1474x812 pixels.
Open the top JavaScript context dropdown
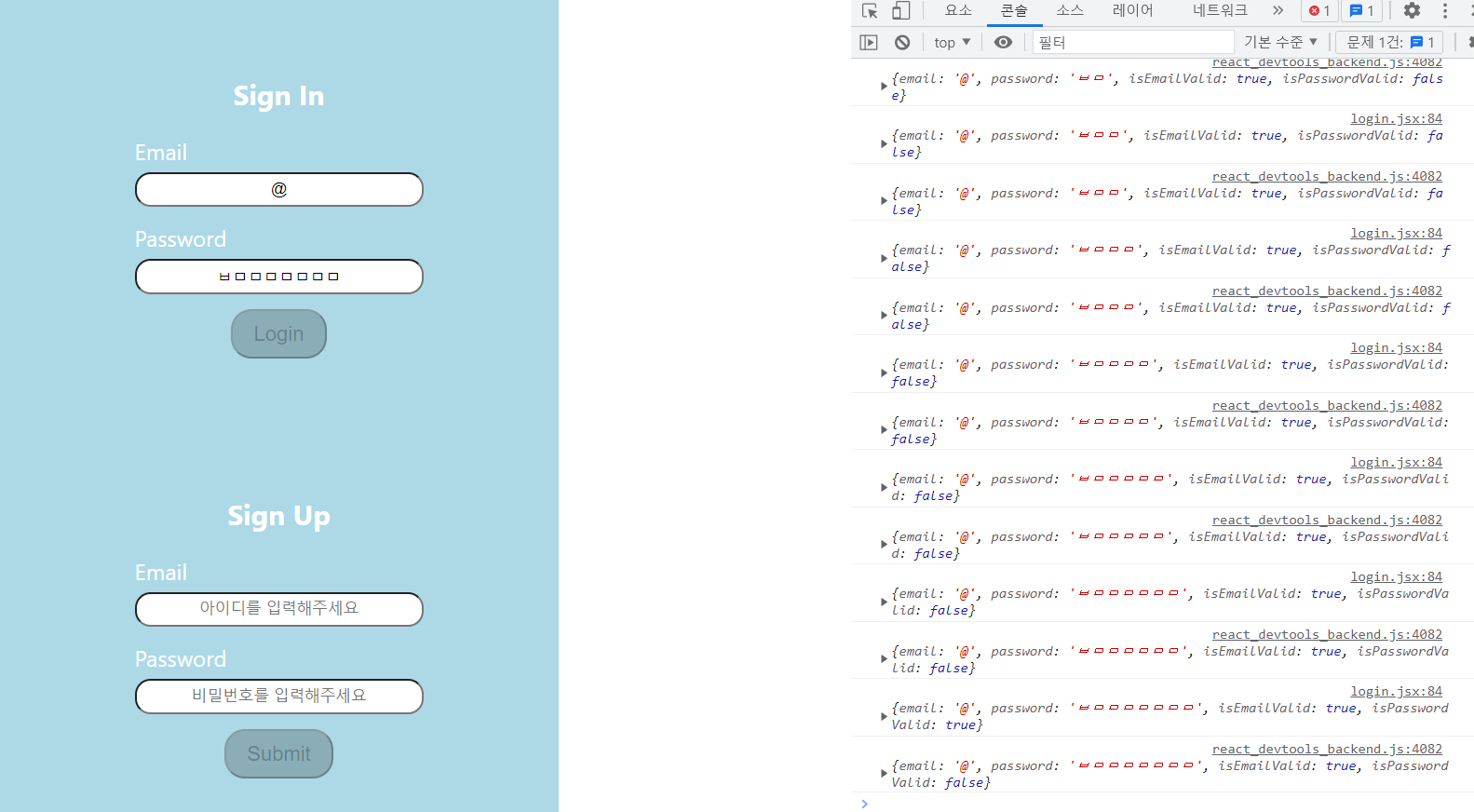point(953,42)
